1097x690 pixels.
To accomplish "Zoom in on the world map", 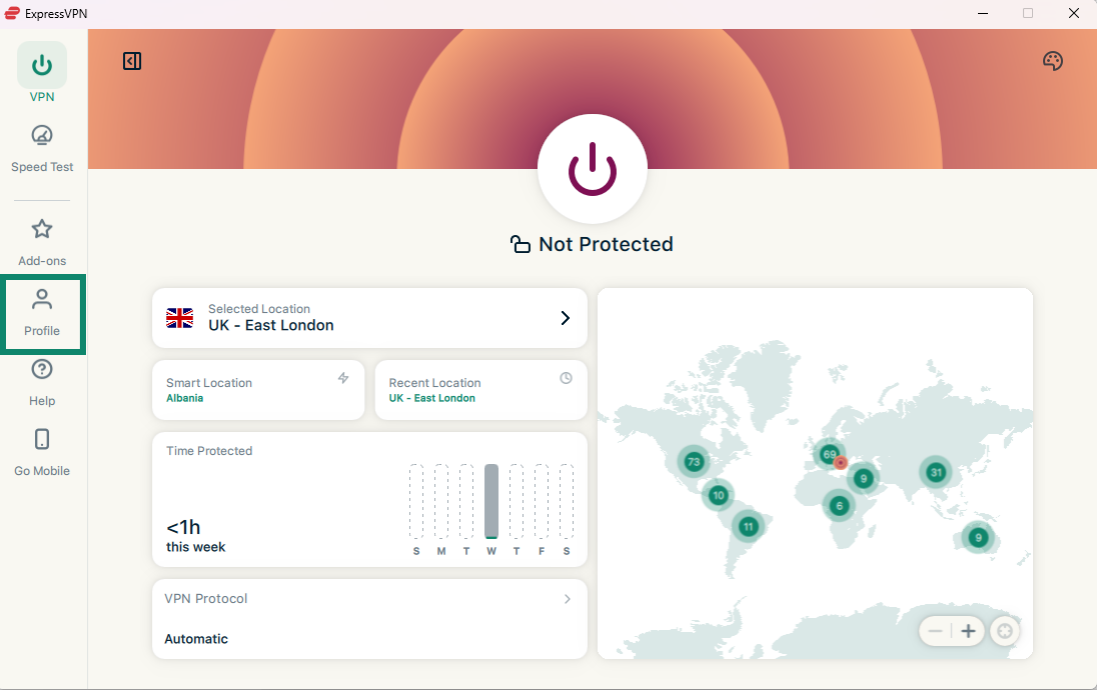I will click(967, 631).
